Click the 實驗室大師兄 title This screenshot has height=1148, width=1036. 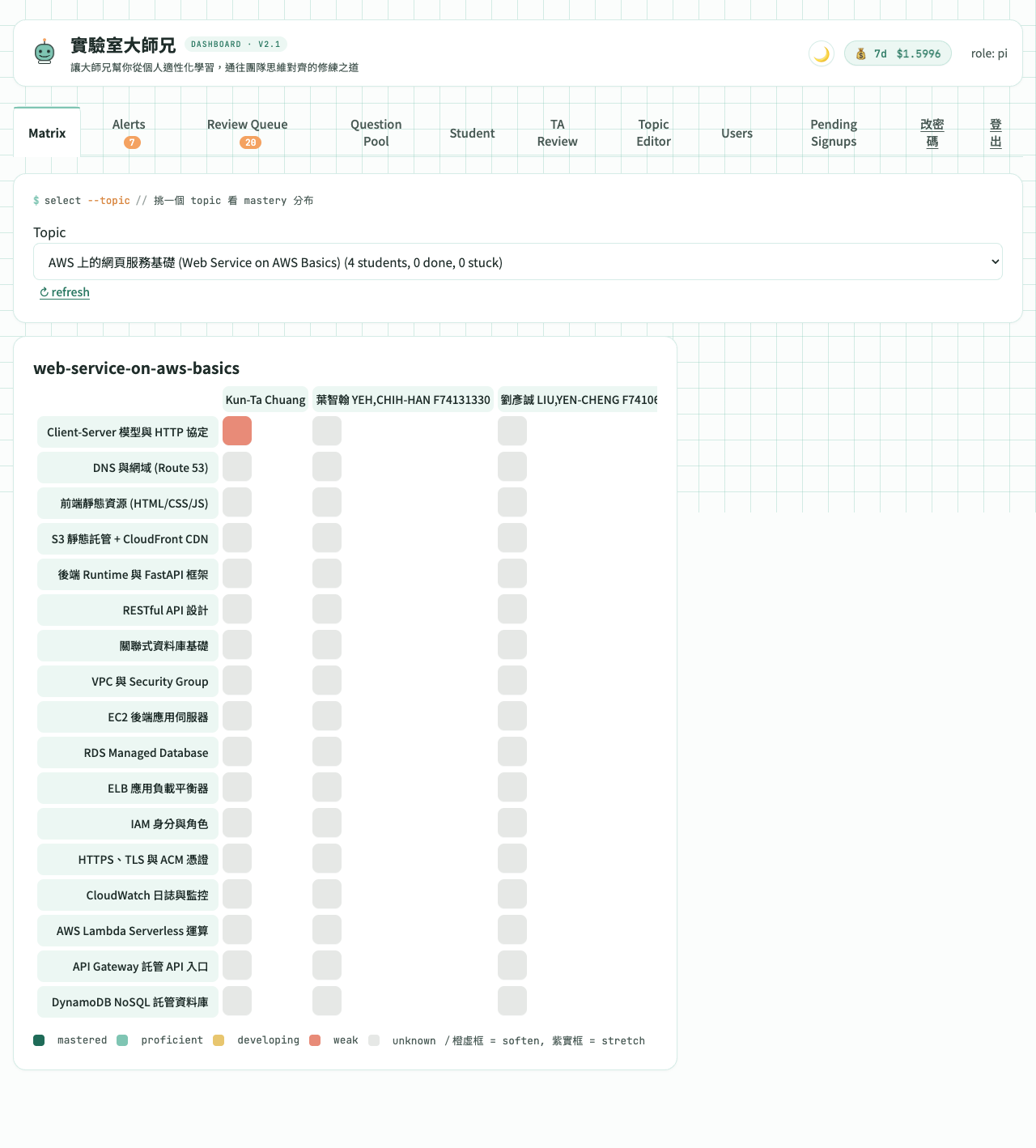123,45
